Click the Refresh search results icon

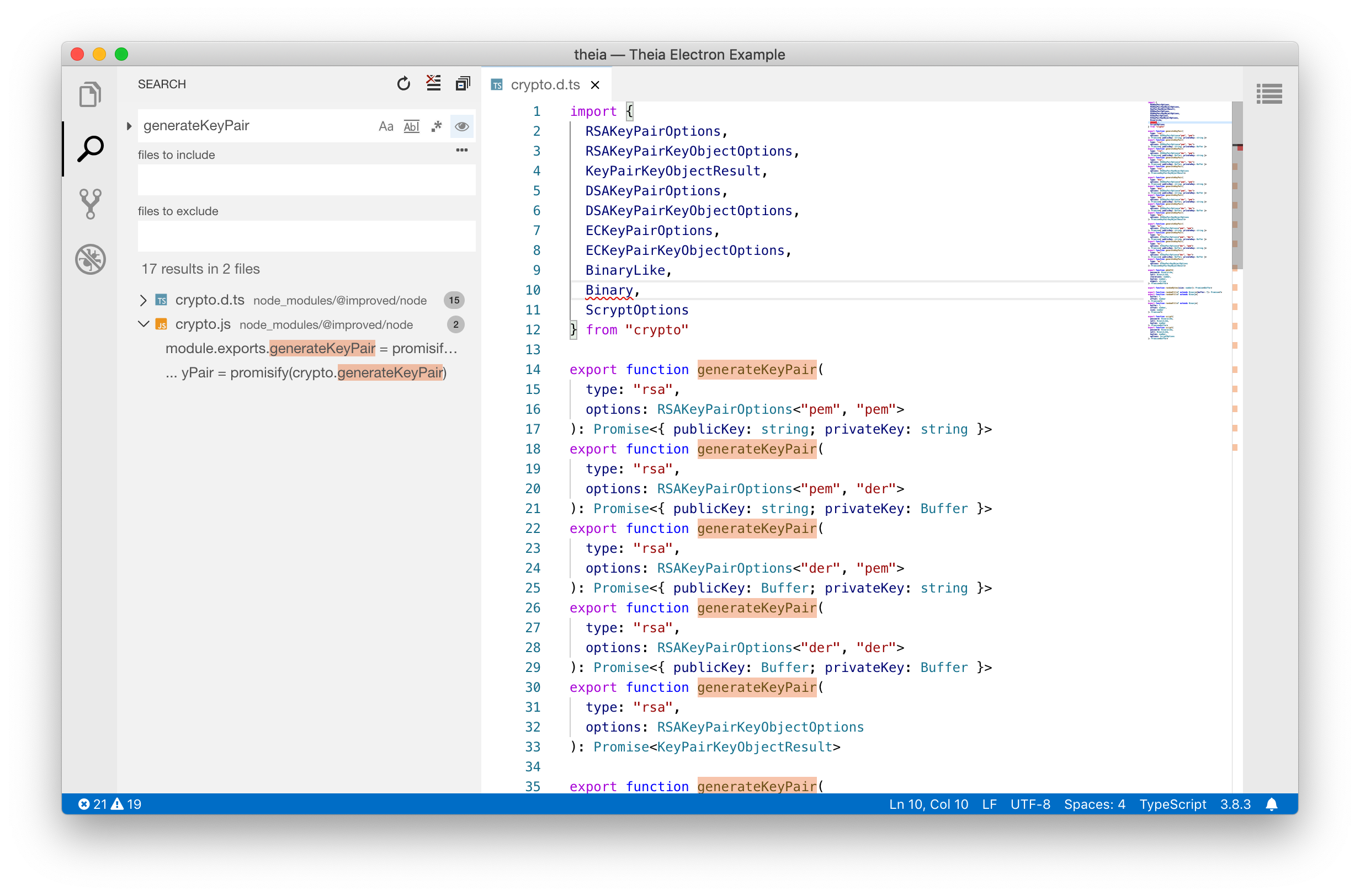pyautogui.click(x=403, y=84)
